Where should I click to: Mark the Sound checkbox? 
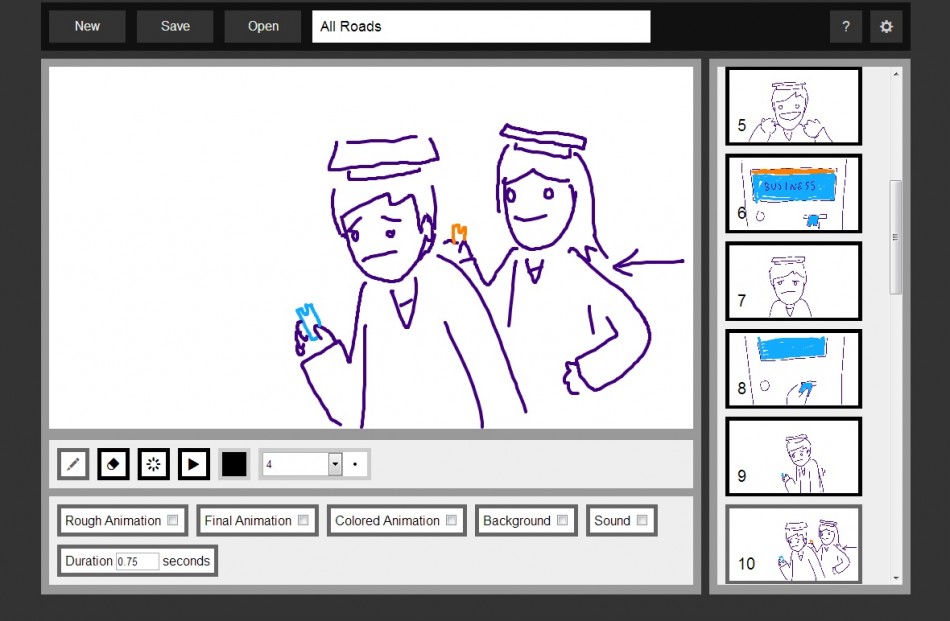642,520
